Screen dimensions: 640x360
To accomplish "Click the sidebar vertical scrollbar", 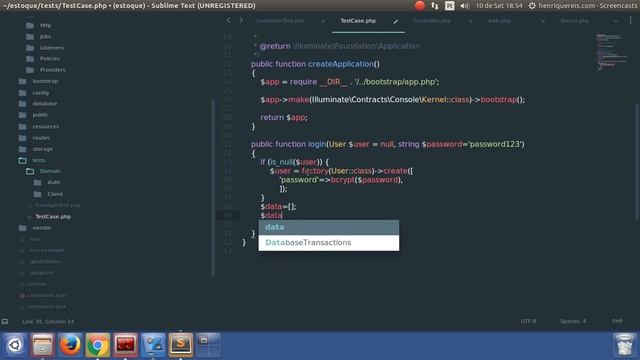I will click(213, 188).
